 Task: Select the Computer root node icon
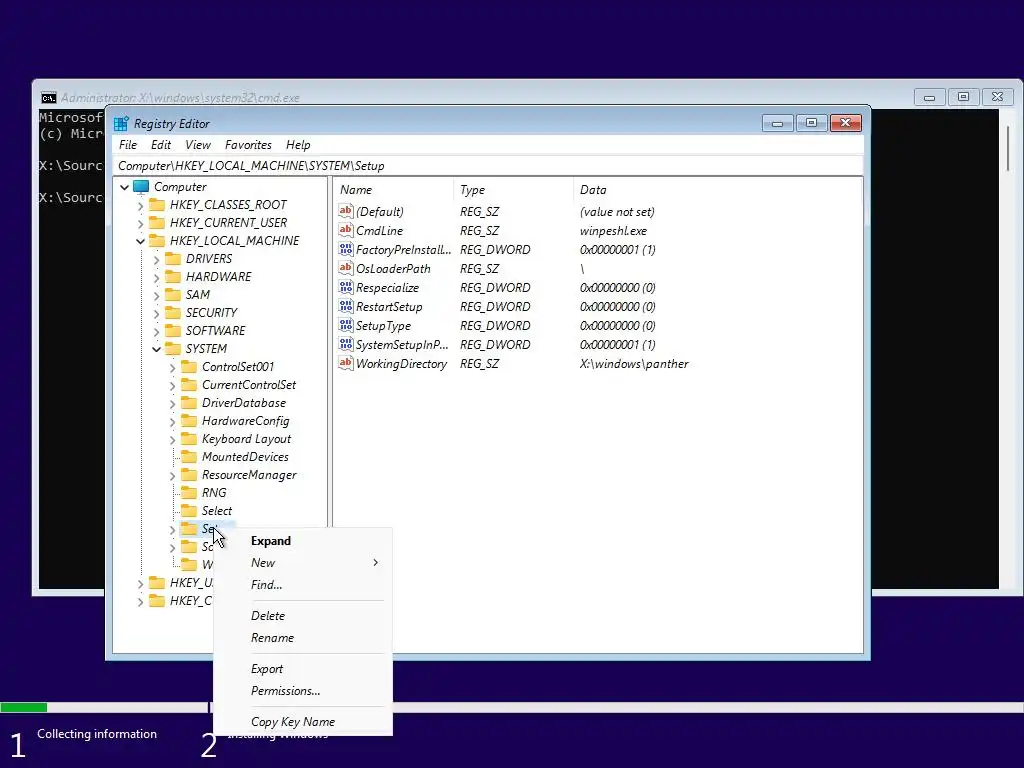[141, 187]
